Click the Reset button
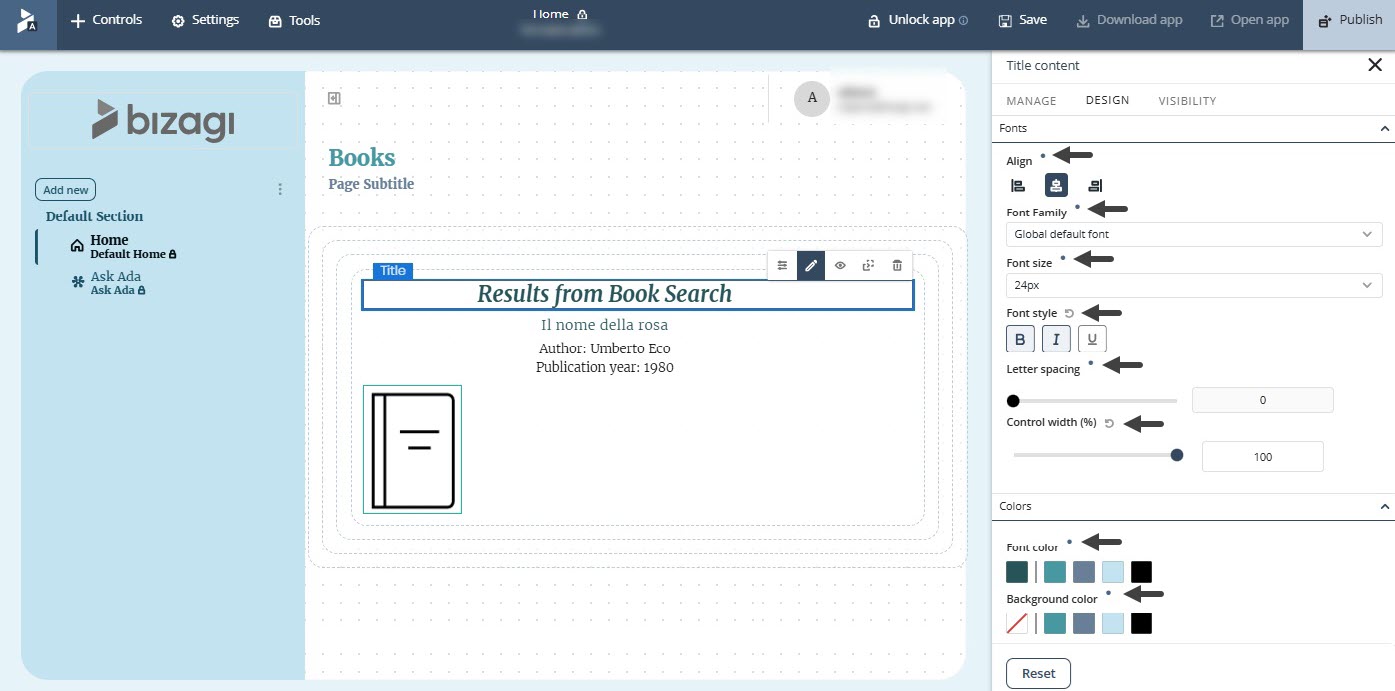The height and width of the screenshot is (691, 1395). pos(1038,673)
